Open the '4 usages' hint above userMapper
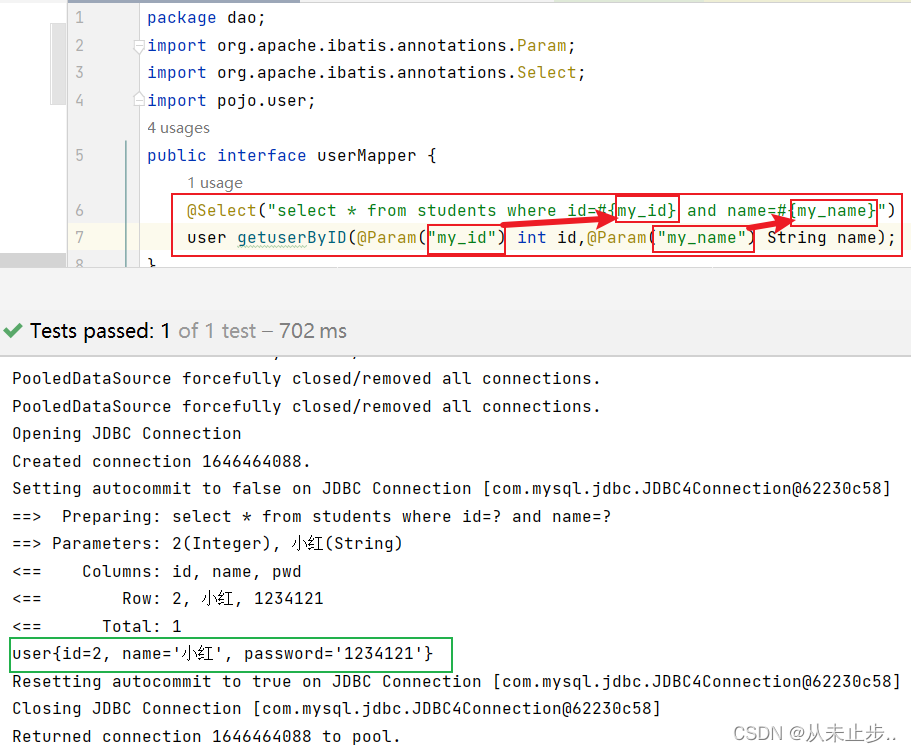The image size is (911, 753). coord(178,128)
